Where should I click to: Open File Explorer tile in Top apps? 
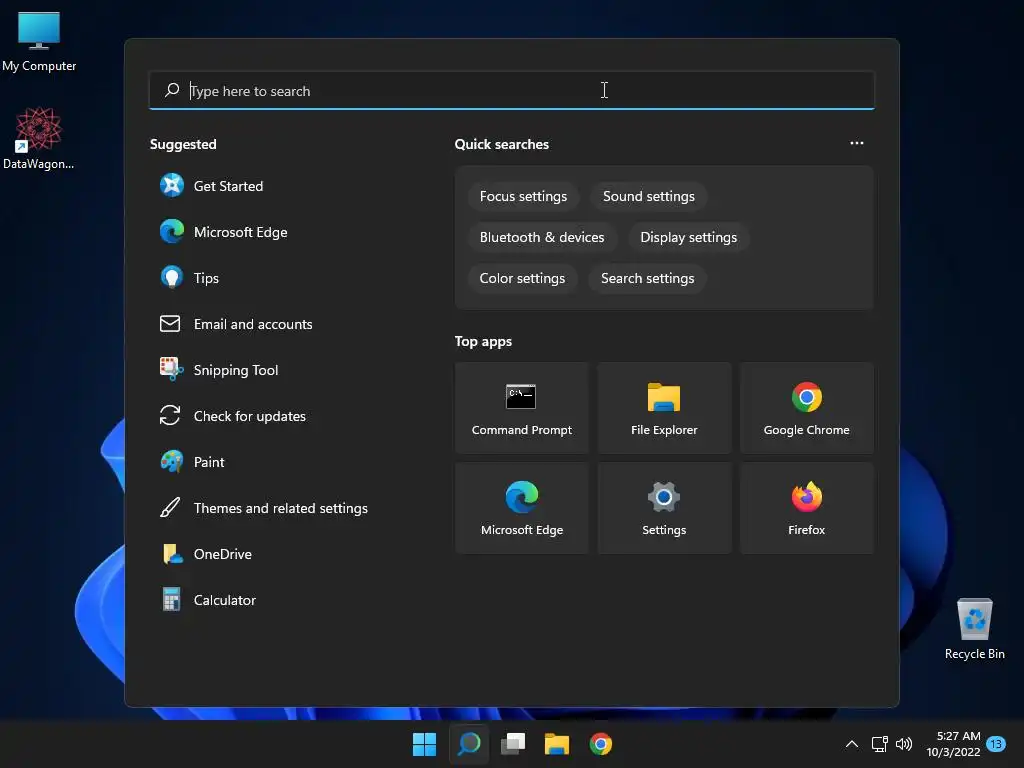664,408
